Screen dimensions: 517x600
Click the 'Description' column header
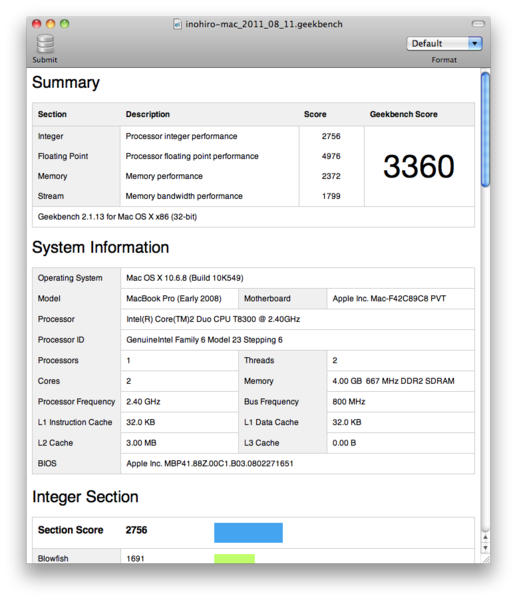pyautogui.click(x=148, y=114)
